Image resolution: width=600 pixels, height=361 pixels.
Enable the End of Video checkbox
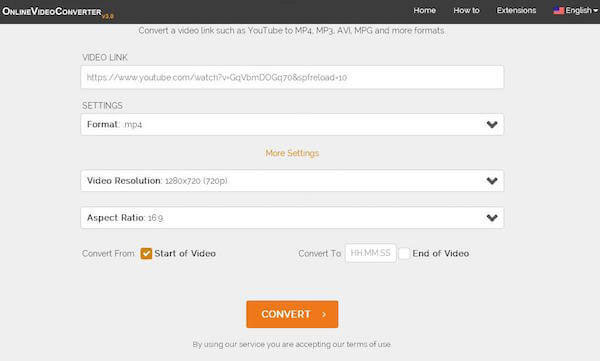(x=404, y=253)
